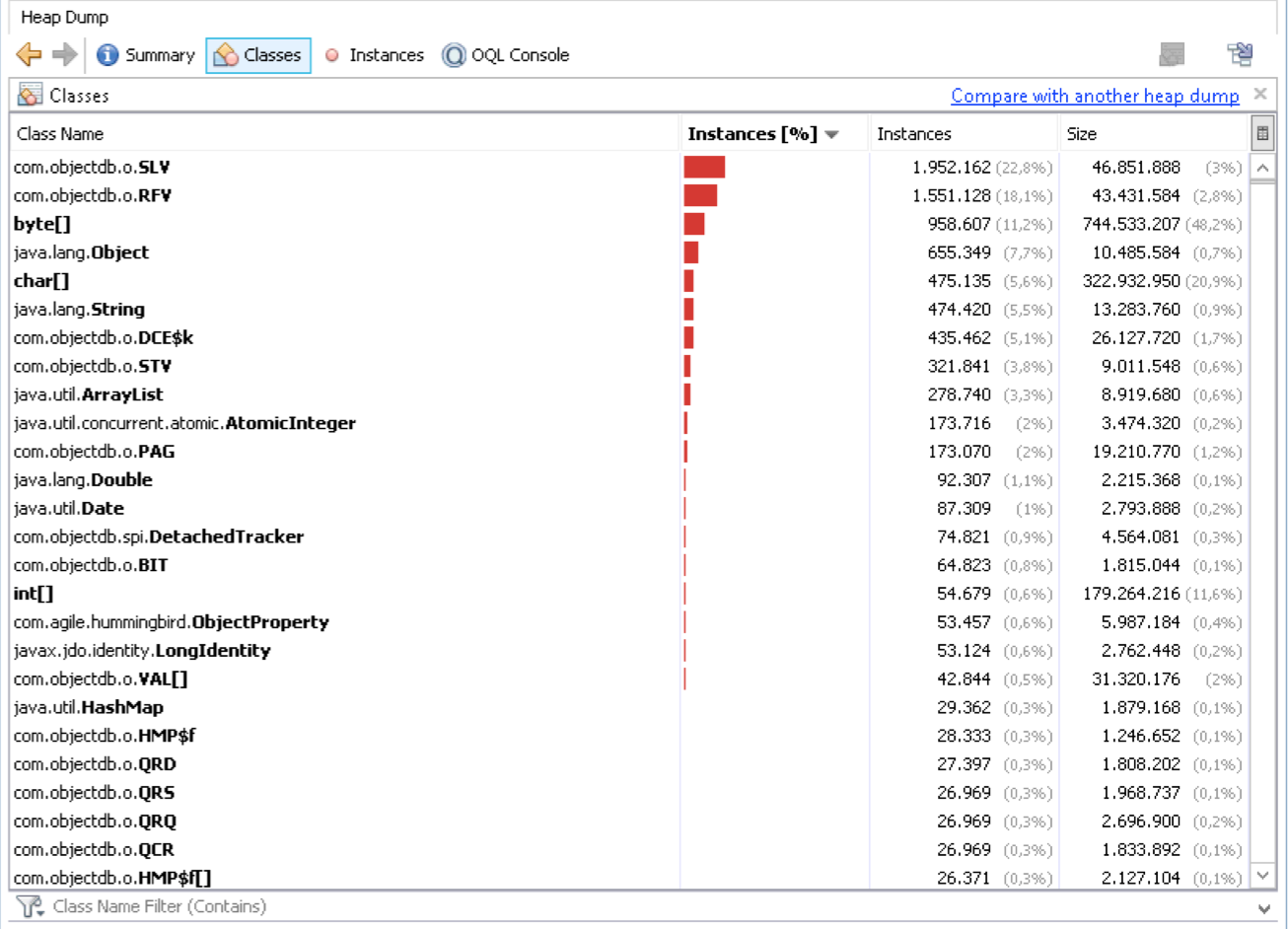
Task: Click Compare with another heap dump link
Action: pyautogui.click(x=1095, y=96)
